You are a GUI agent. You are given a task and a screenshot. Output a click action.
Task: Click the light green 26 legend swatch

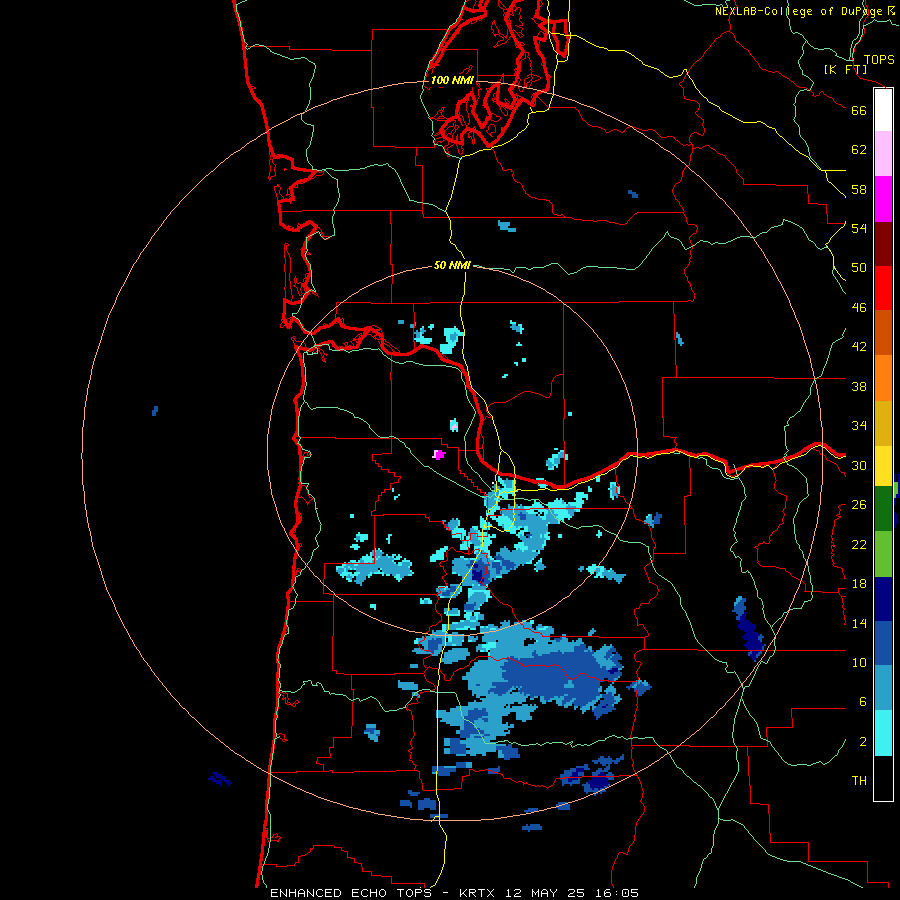[883, 554]
